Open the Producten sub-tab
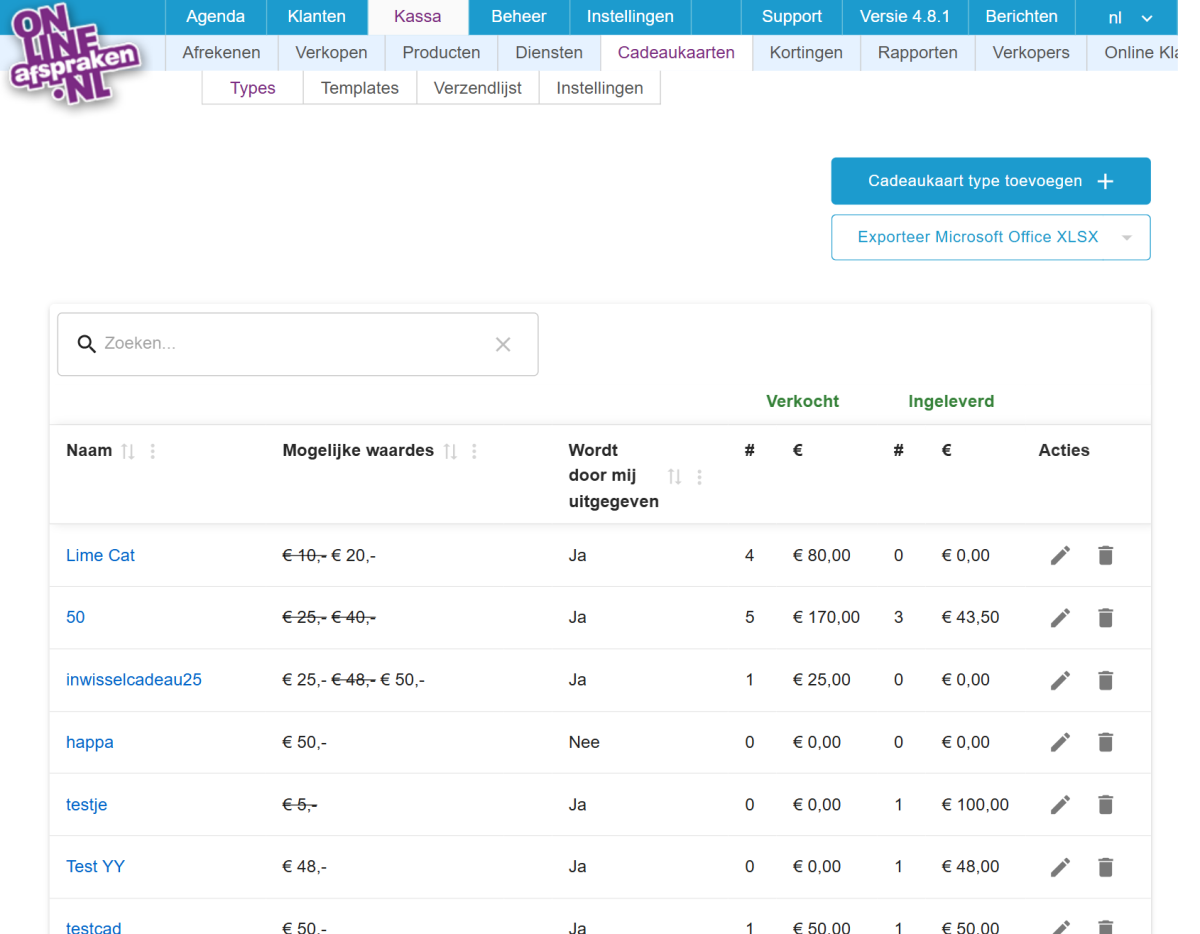1200x934 pixels. point(441,53)
